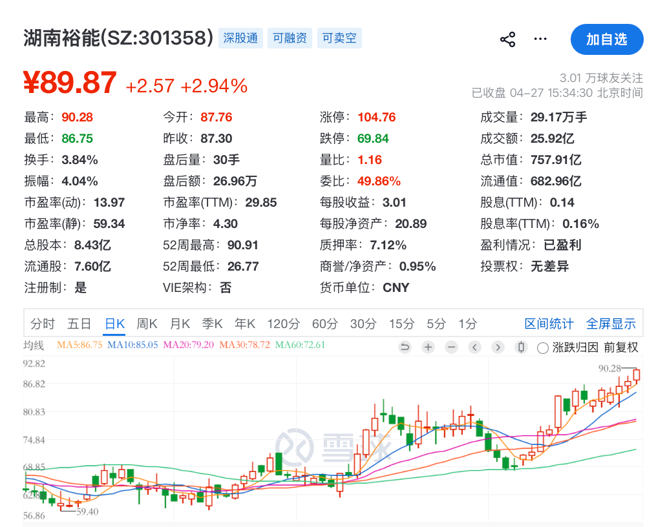Click the share icon
The width and height of the screenshot is (667, 527).
tap(507, 39)
